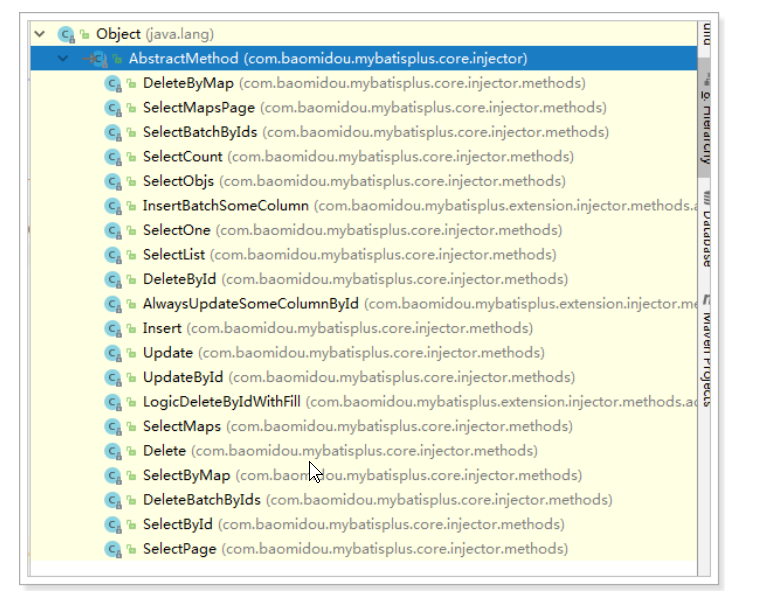Image resolution: width=772 pixels, height=594 pixels.
Task: Click the Delete class icon
Action: pos(113,451)
